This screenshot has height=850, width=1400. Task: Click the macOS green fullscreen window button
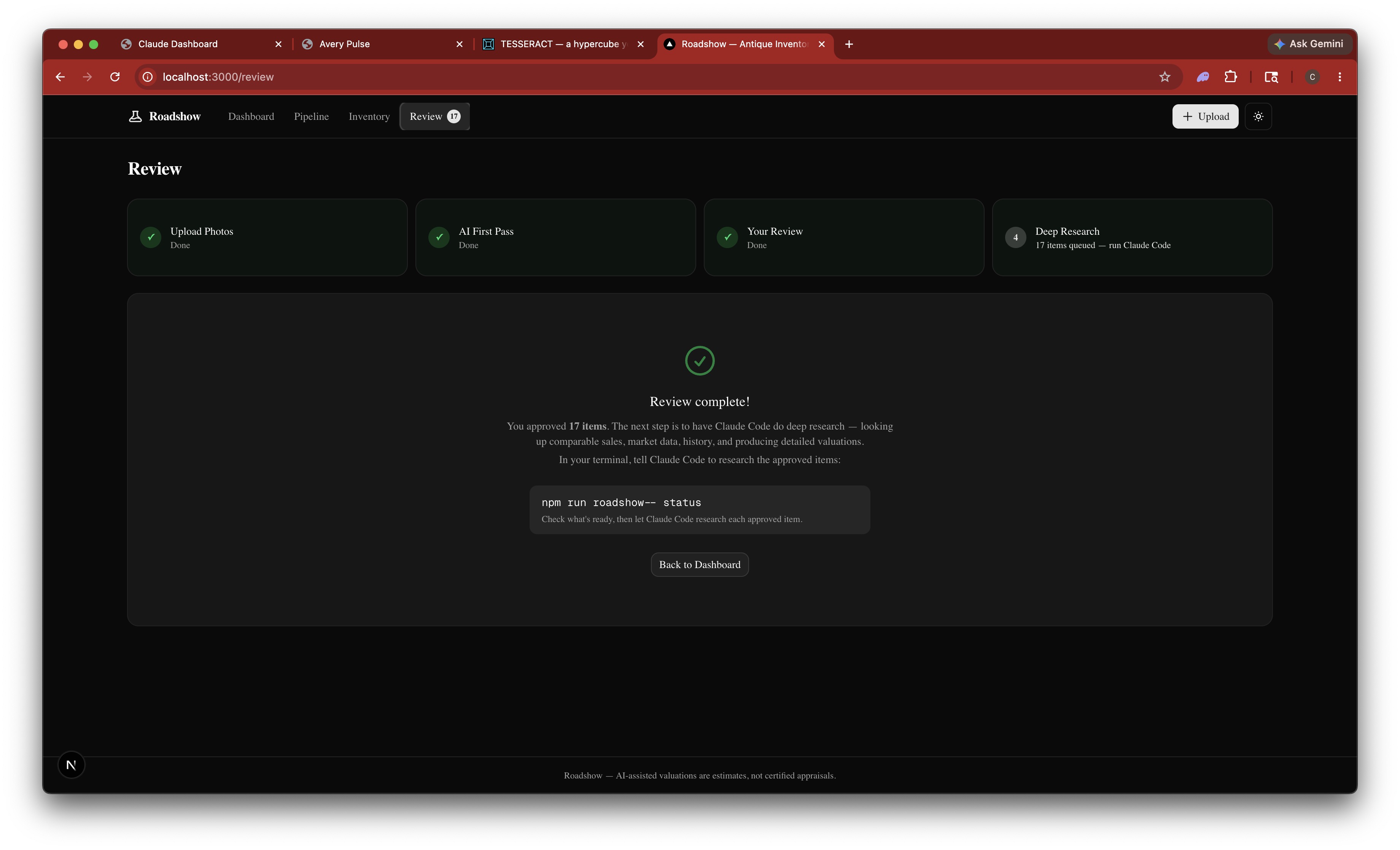click(94, 44)
